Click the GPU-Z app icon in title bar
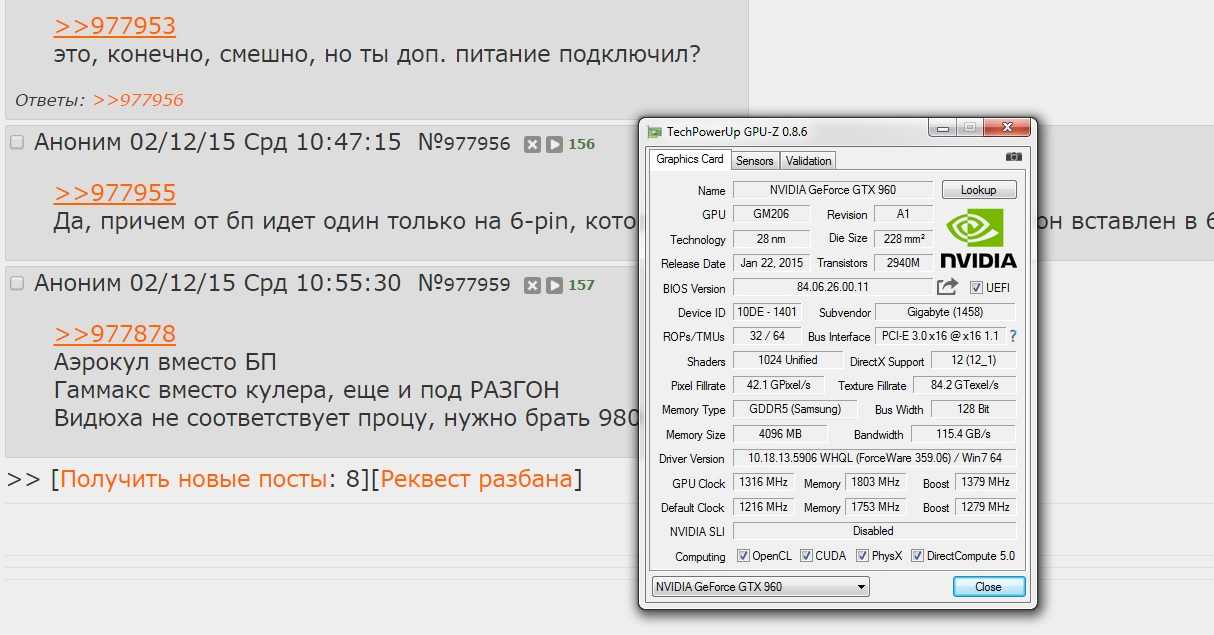 (x=655, y=131)
